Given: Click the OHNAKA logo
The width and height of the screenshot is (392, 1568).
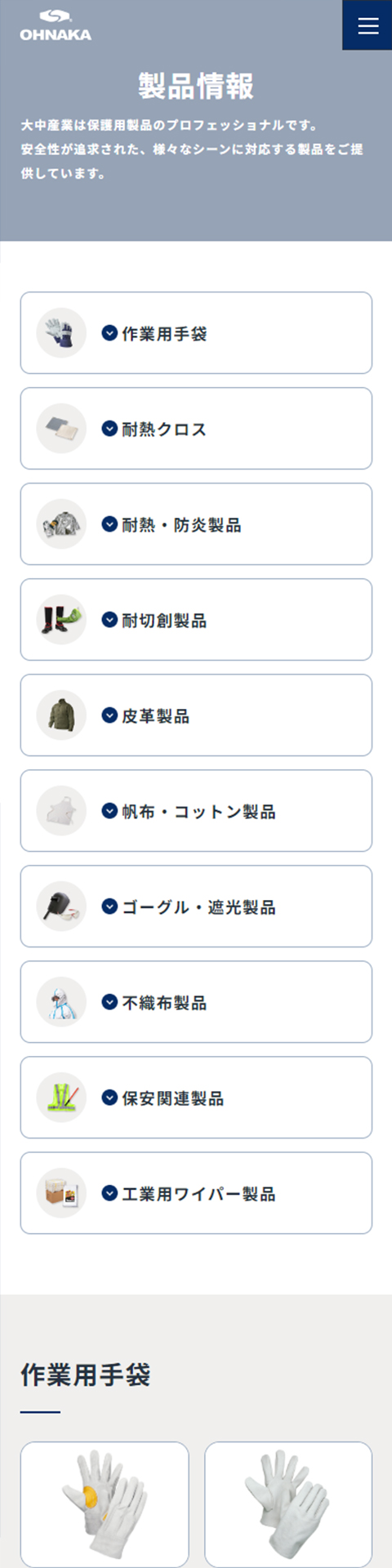Looking at the screenshot, I should (x=56, y=25).
